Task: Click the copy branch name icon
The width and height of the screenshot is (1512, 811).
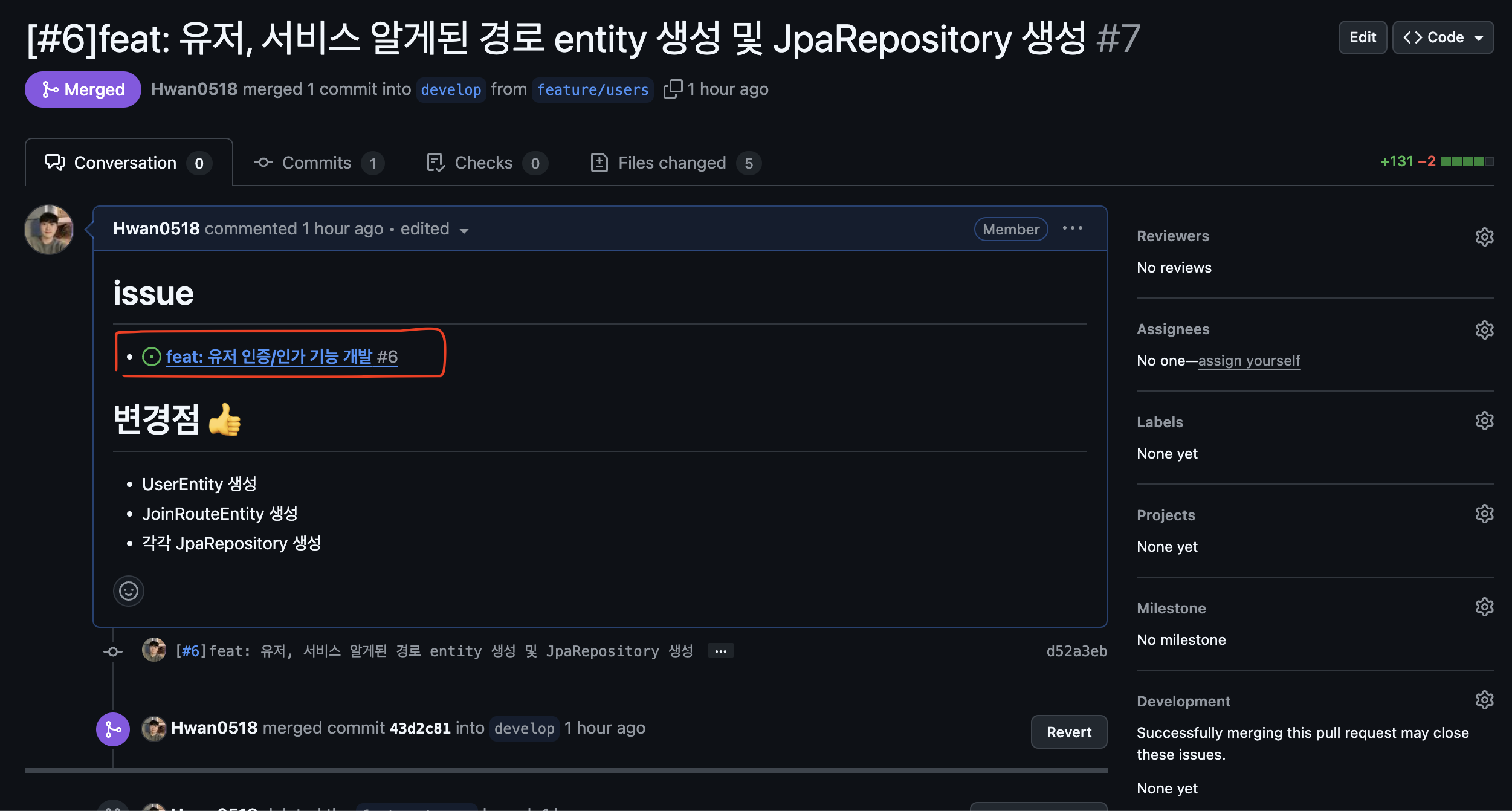Action: [673, 89]
